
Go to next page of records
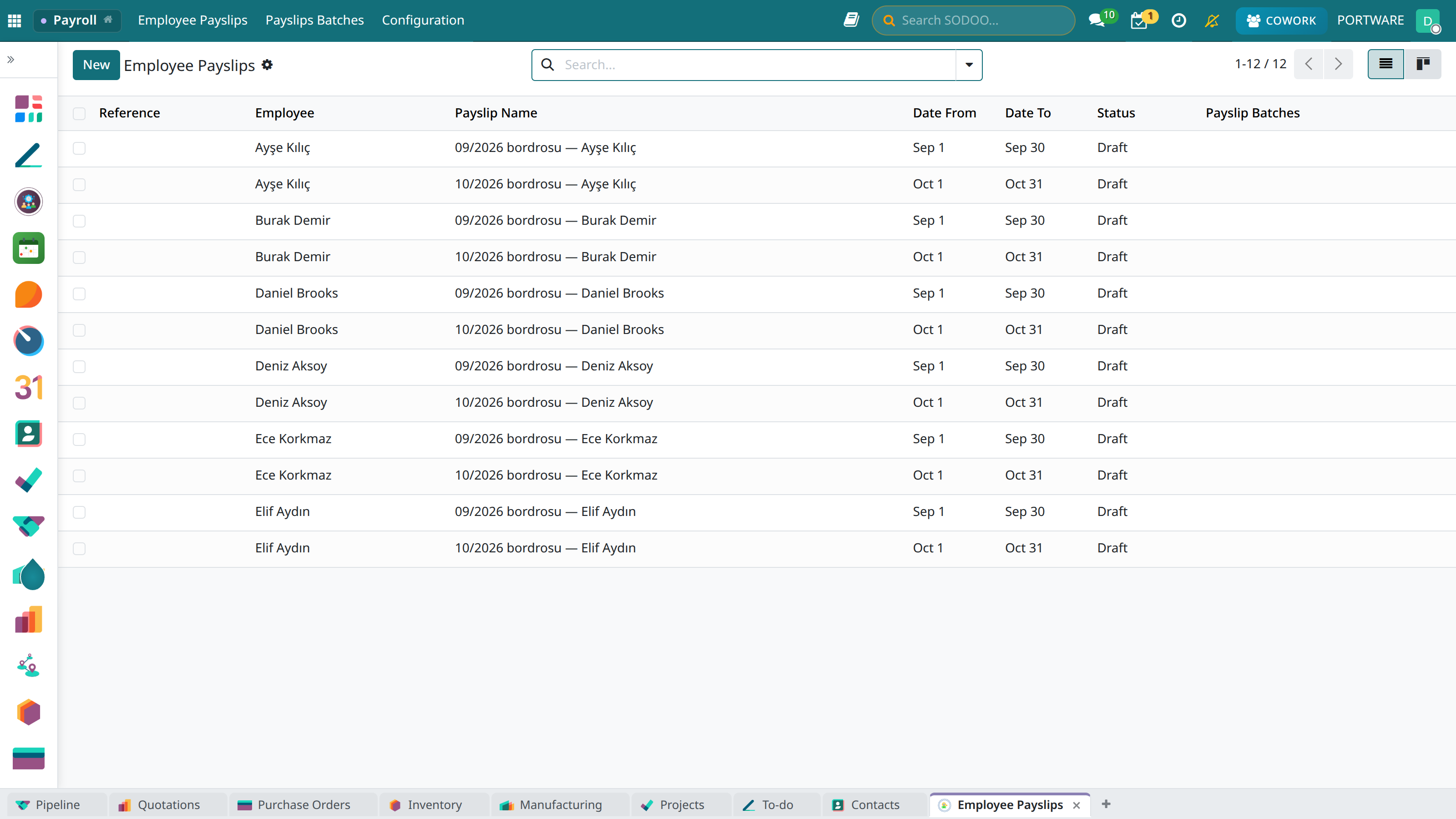pos(1339,64)
